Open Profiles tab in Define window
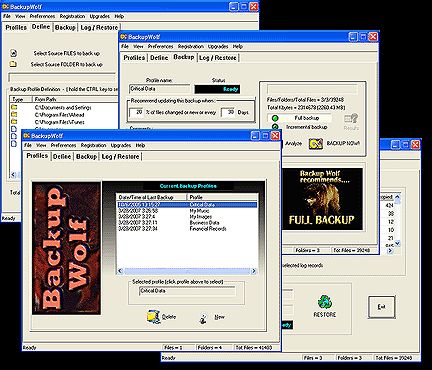432x370 pixels. coord(16,27)
